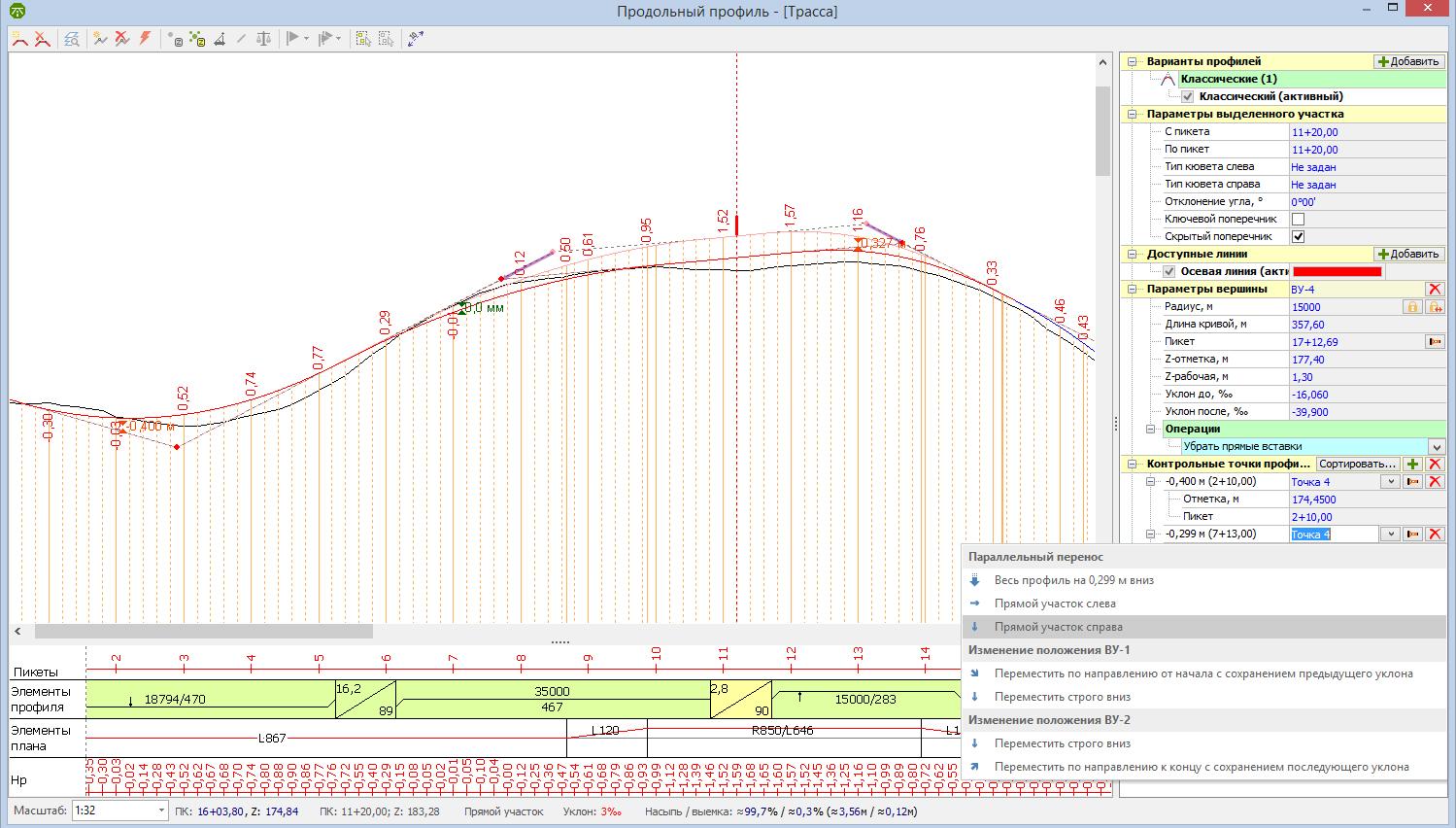1456x828 pixels.
Task: Click red color swatch of Осевая линия
Action: point(1337,272)
